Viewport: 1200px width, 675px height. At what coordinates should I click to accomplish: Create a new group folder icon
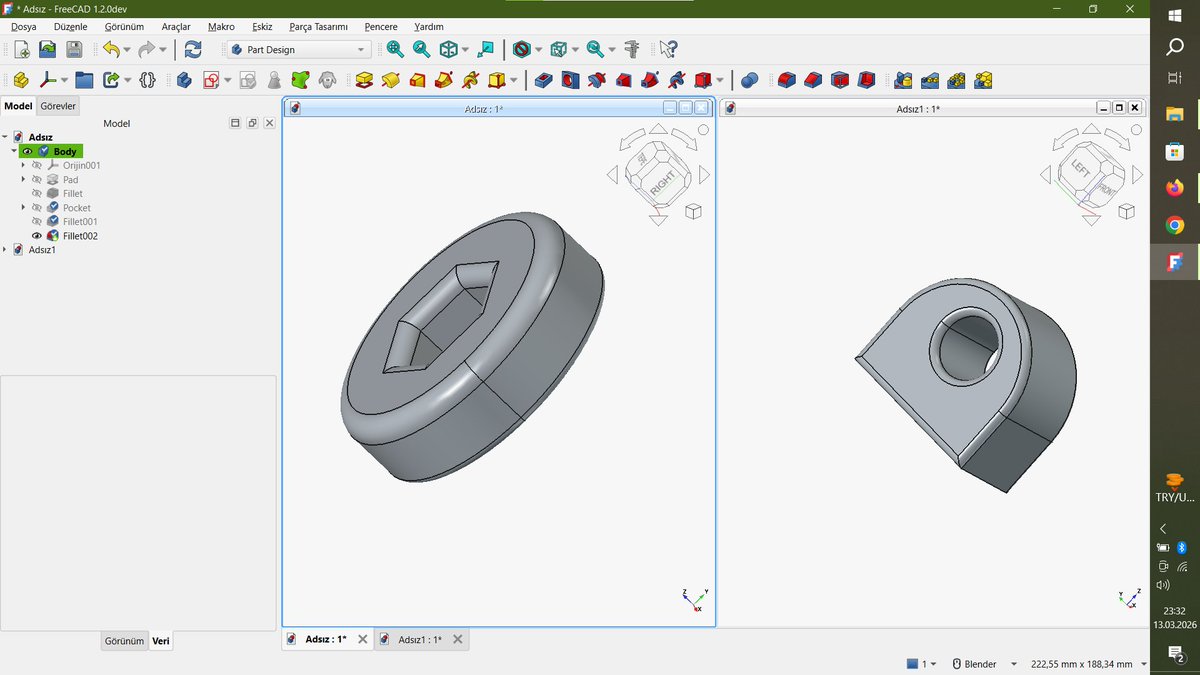(x=84, y=80)
